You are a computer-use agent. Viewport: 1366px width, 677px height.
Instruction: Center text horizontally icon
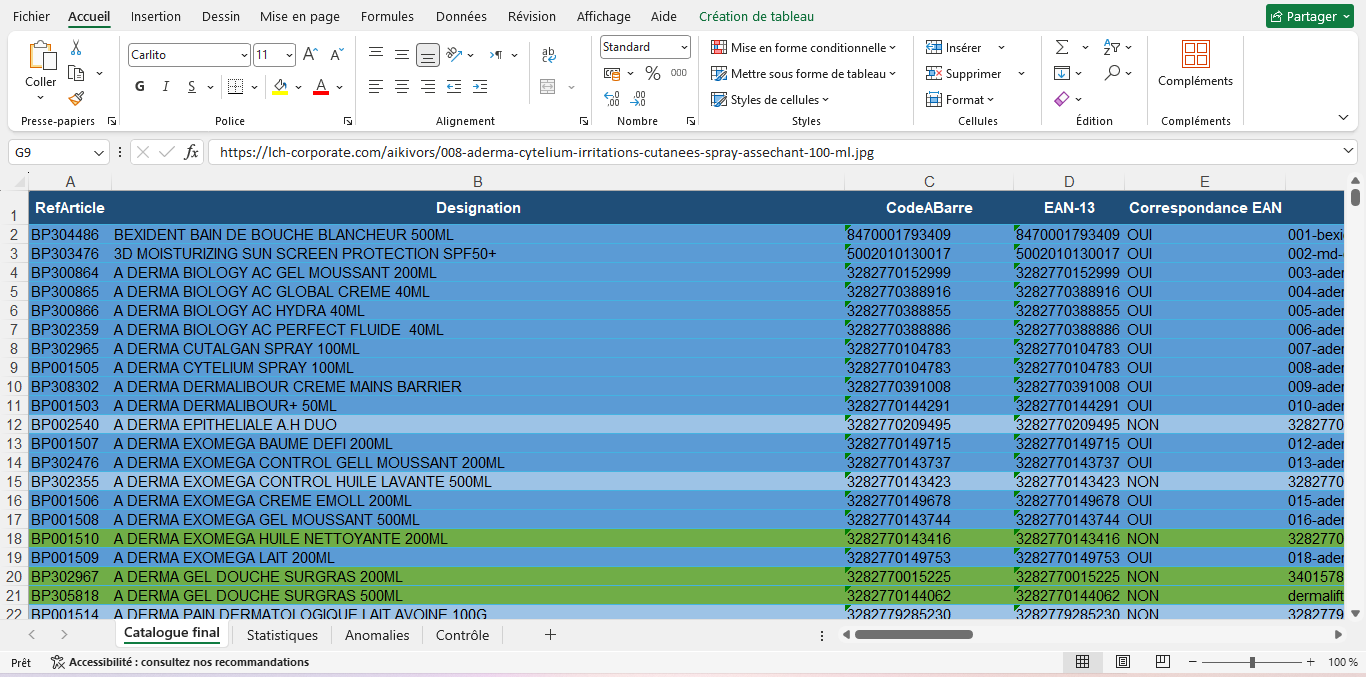point(402,87)
